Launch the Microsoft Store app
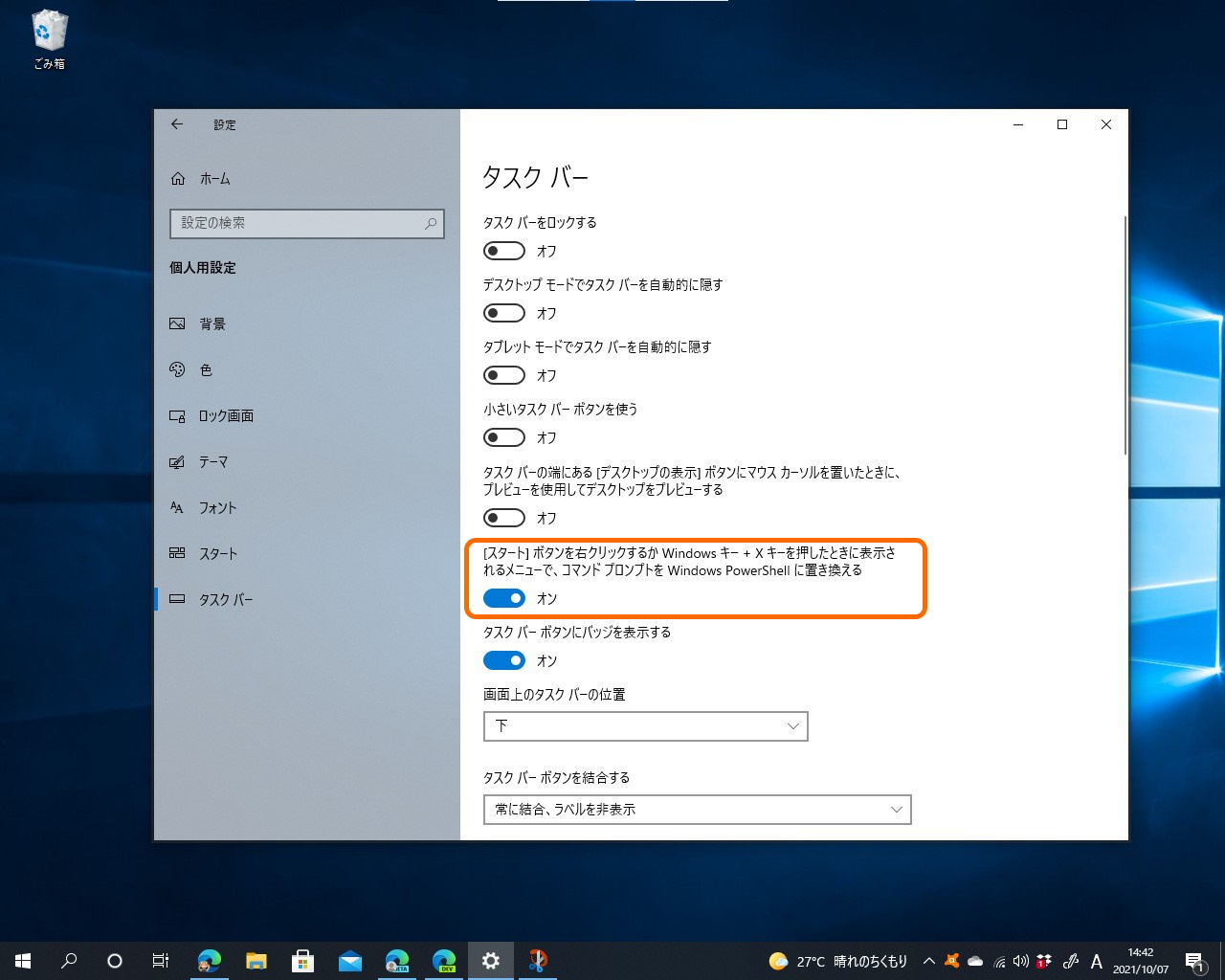The image size is (1225, 980). [x=302, y=960]
